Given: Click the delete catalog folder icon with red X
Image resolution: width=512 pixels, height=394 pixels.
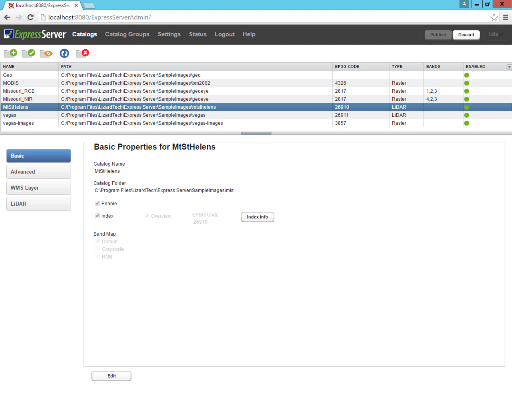Looking at the screenshot, I should (82, 53).
